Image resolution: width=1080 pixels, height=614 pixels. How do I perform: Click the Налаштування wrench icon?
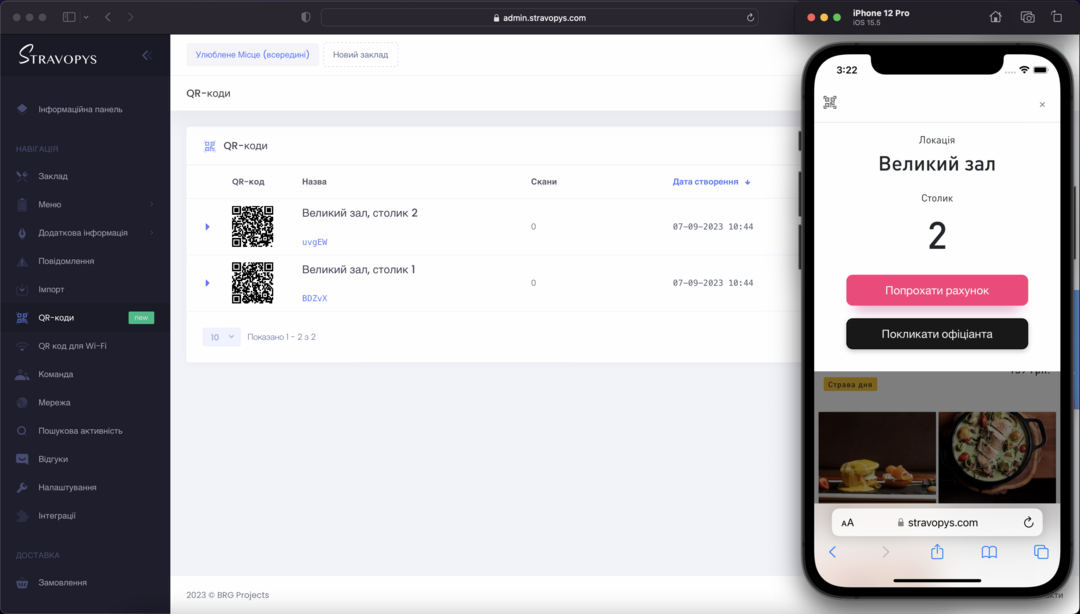[x=22, y=487]
